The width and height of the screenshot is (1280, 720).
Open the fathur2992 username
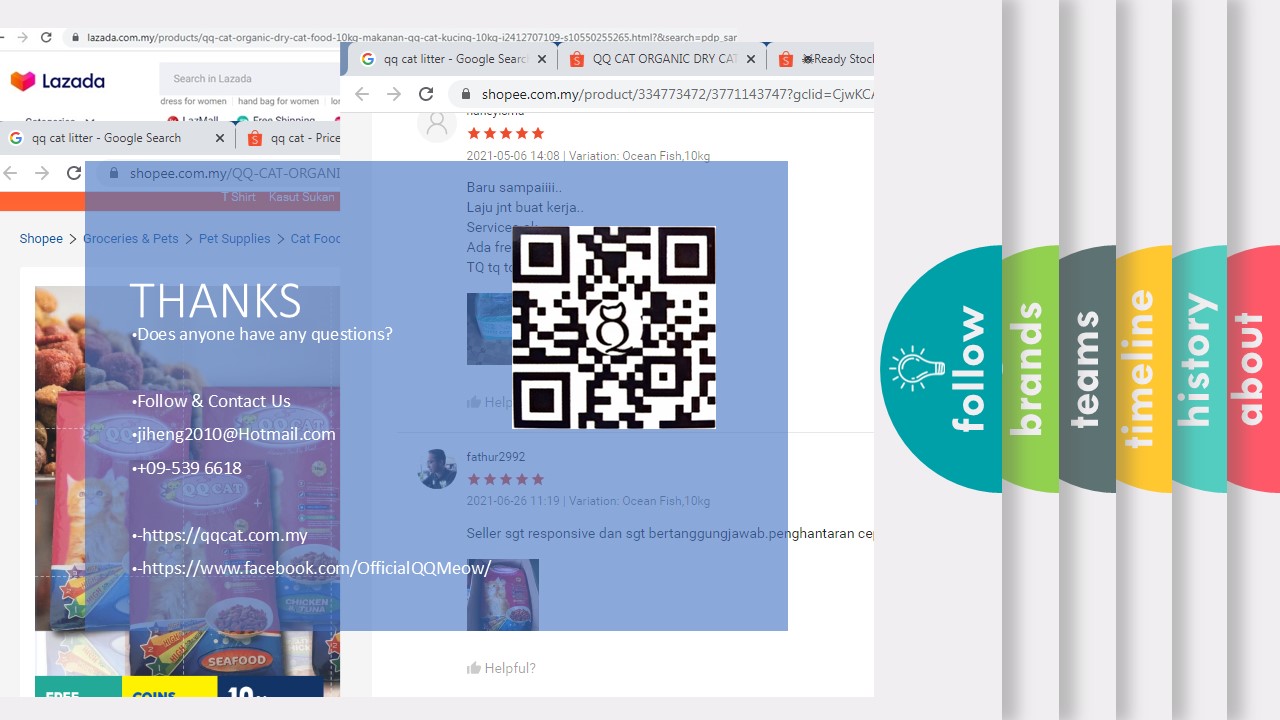point(495,457)
